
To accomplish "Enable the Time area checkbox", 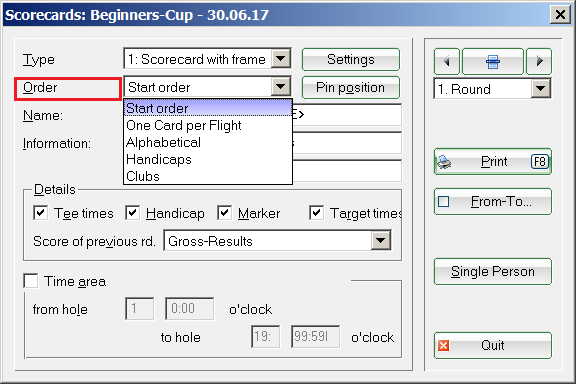I will pos(31,281).
